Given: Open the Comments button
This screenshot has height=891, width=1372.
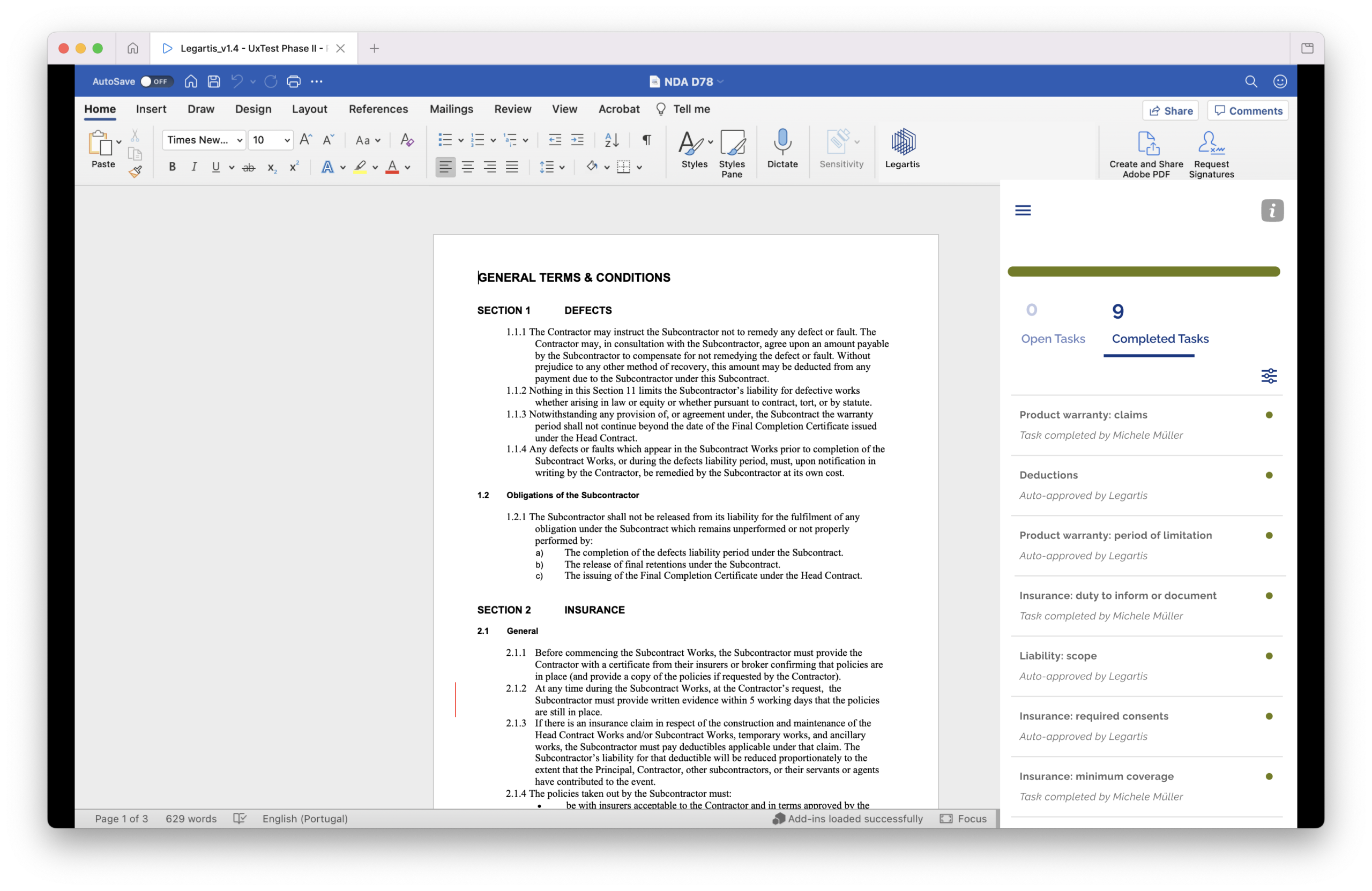Looking at the screenshot, I should tap(1248, 111).
